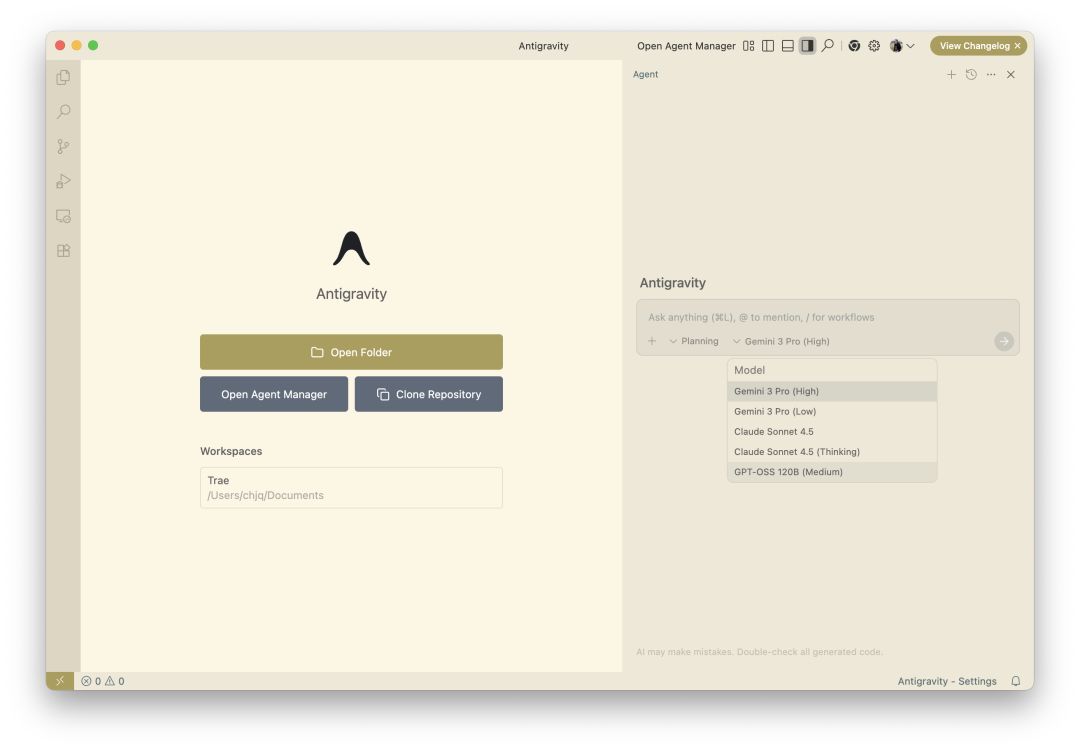Open the account profile dropdown

coord(902,45)
